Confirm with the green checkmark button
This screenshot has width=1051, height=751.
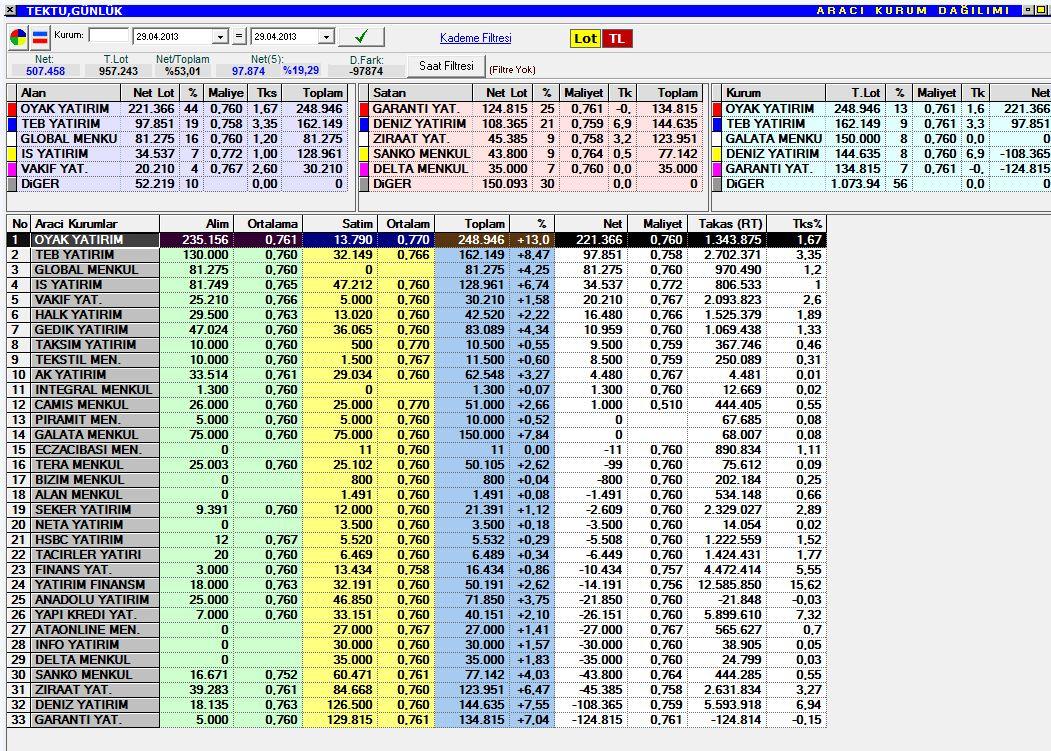pyautogui.click(x=361, y=36)
